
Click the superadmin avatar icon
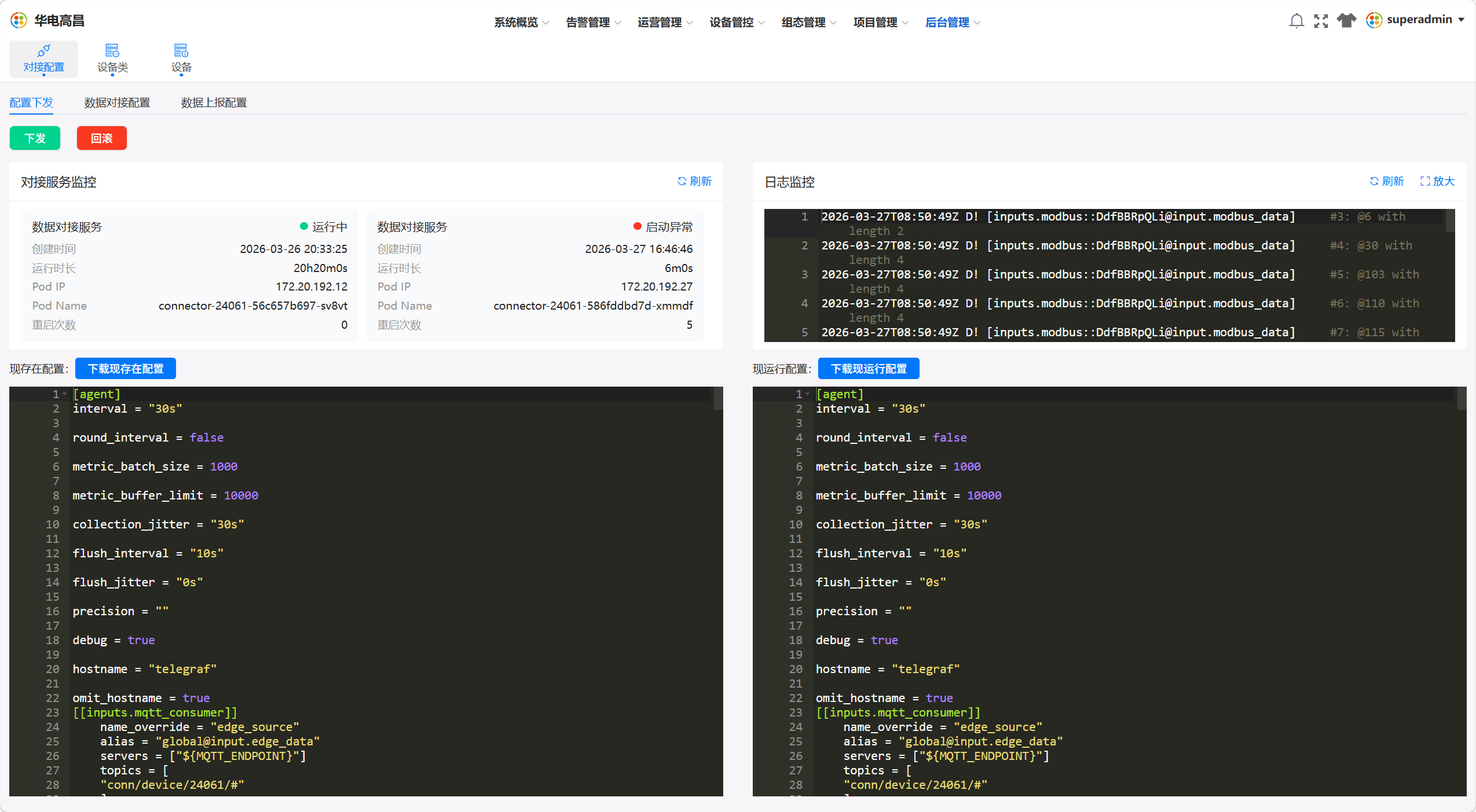click(1374, 20)
